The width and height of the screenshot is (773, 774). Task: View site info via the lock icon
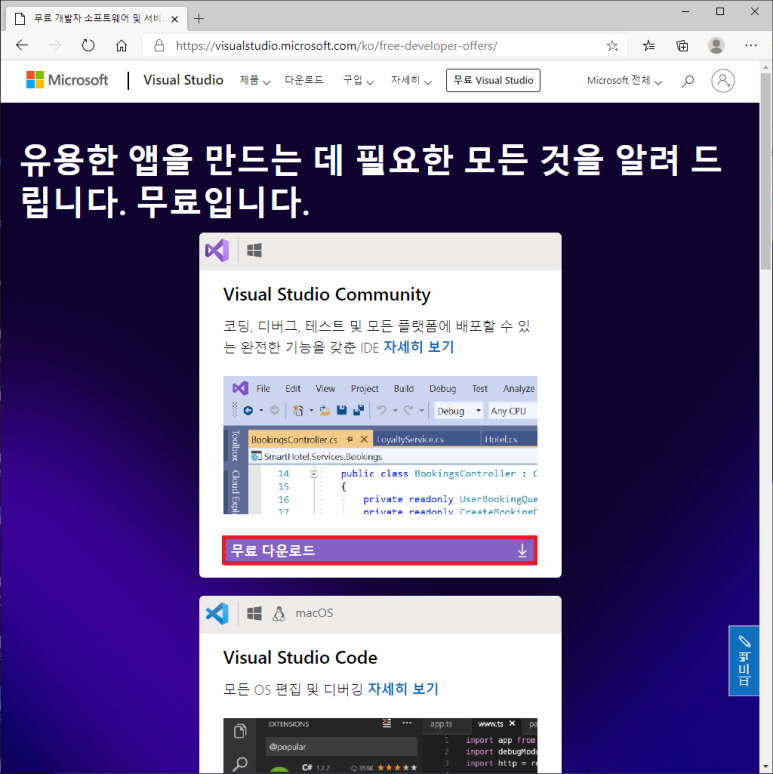point(159,45)
